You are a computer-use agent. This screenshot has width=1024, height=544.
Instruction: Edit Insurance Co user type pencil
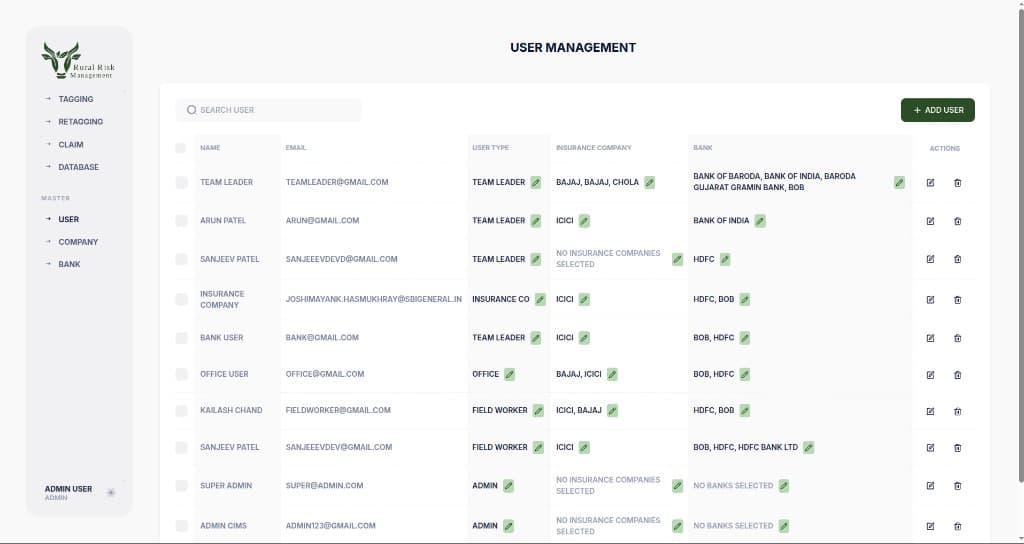[540, 299]
